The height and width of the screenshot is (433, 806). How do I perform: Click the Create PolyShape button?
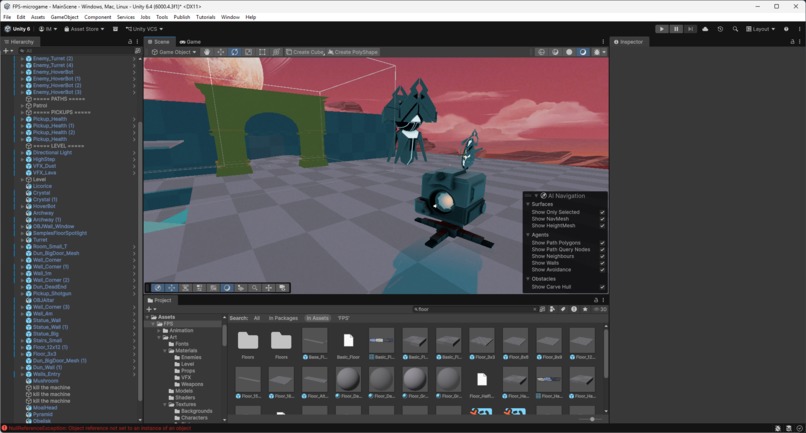pyautogui.click(x=353, y=52)
